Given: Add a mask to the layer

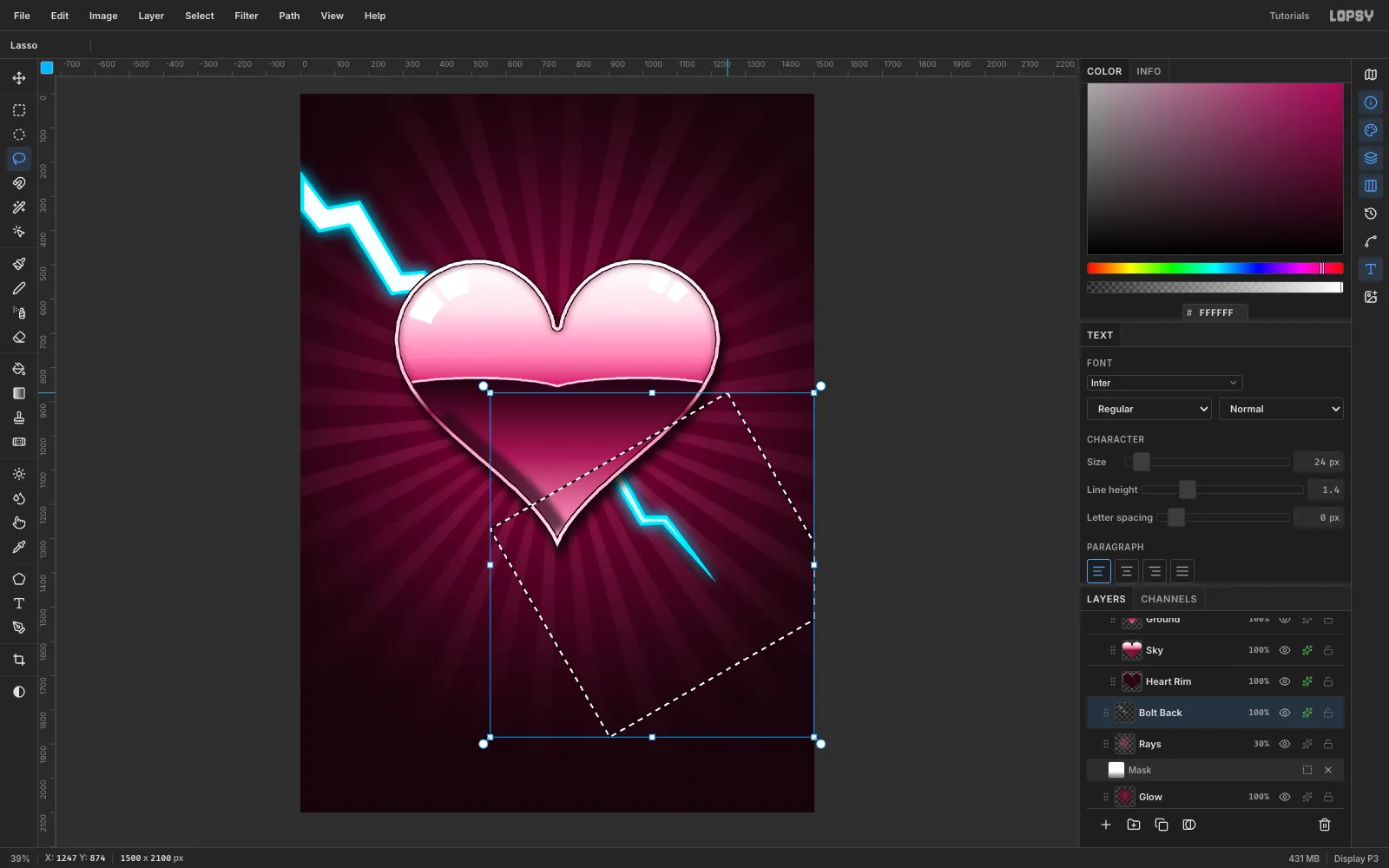Looking at the screenshot, I should click(1189, 825).
